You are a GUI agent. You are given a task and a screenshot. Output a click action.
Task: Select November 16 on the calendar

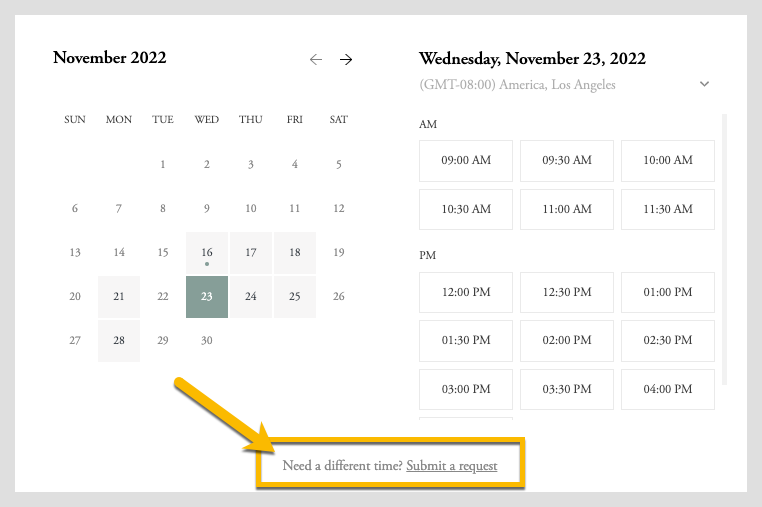pos(207,253)
